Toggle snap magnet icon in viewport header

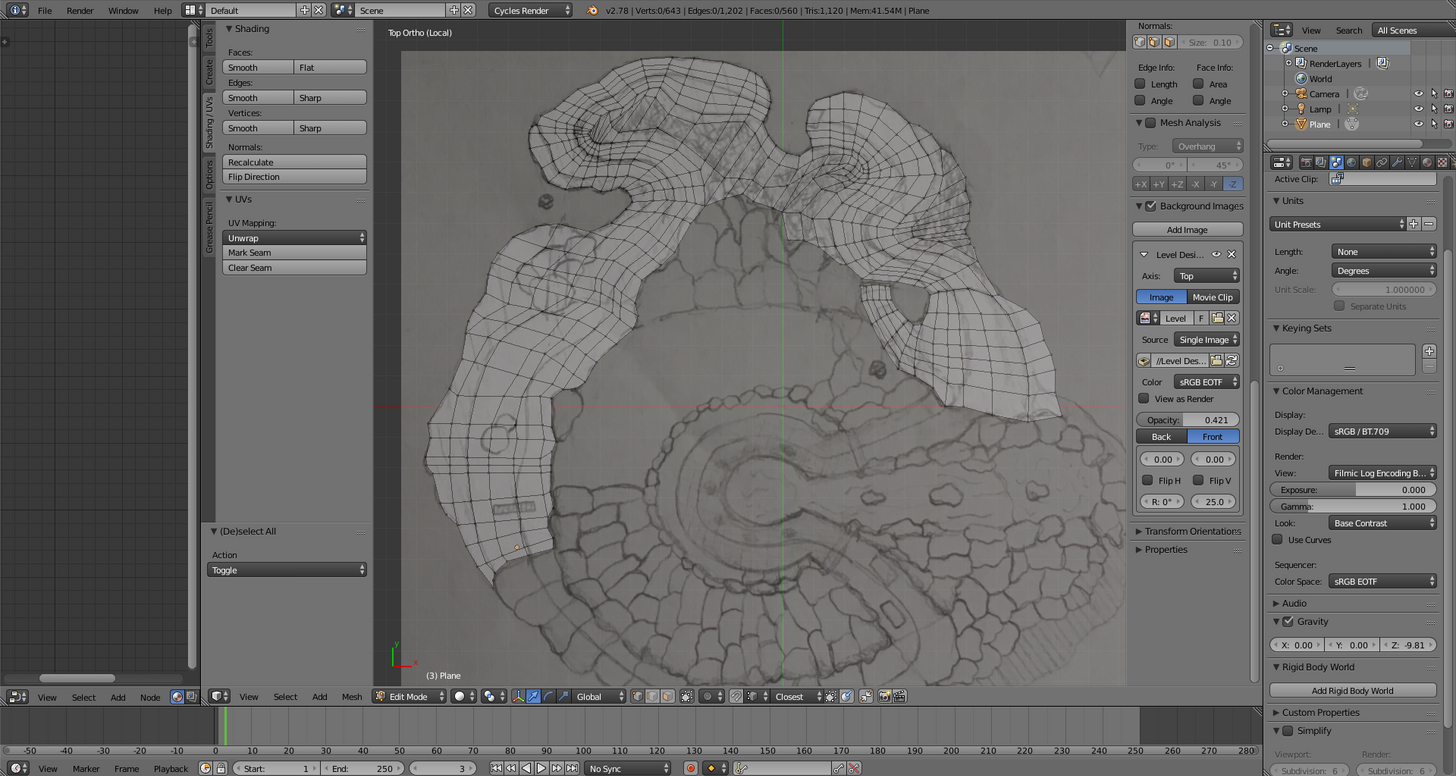736,696
